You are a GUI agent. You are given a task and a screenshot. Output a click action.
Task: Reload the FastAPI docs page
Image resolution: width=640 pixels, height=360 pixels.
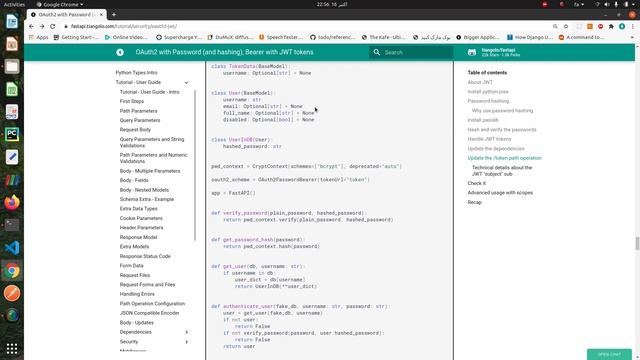click(53, 26)
